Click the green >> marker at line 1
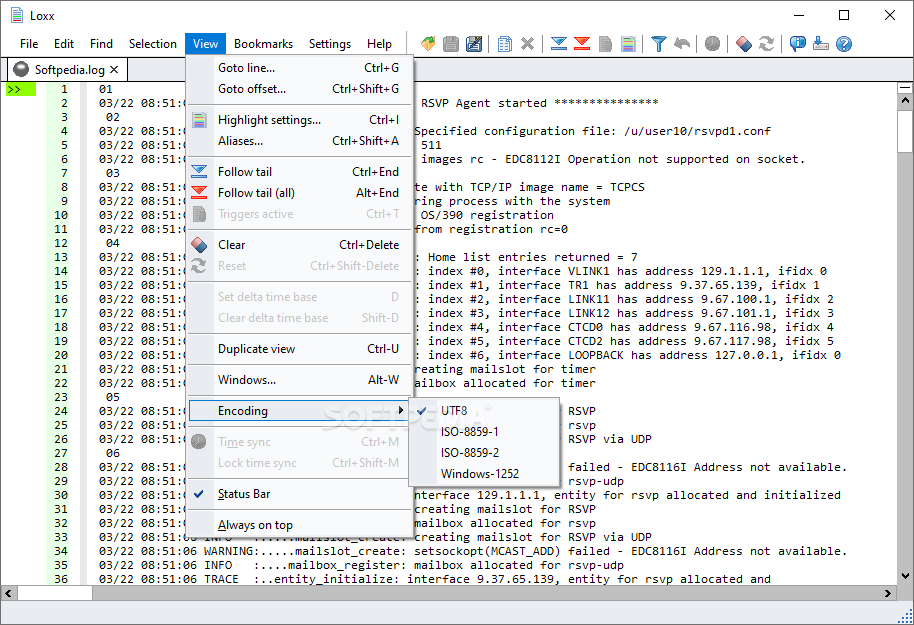 pos(21,89)
